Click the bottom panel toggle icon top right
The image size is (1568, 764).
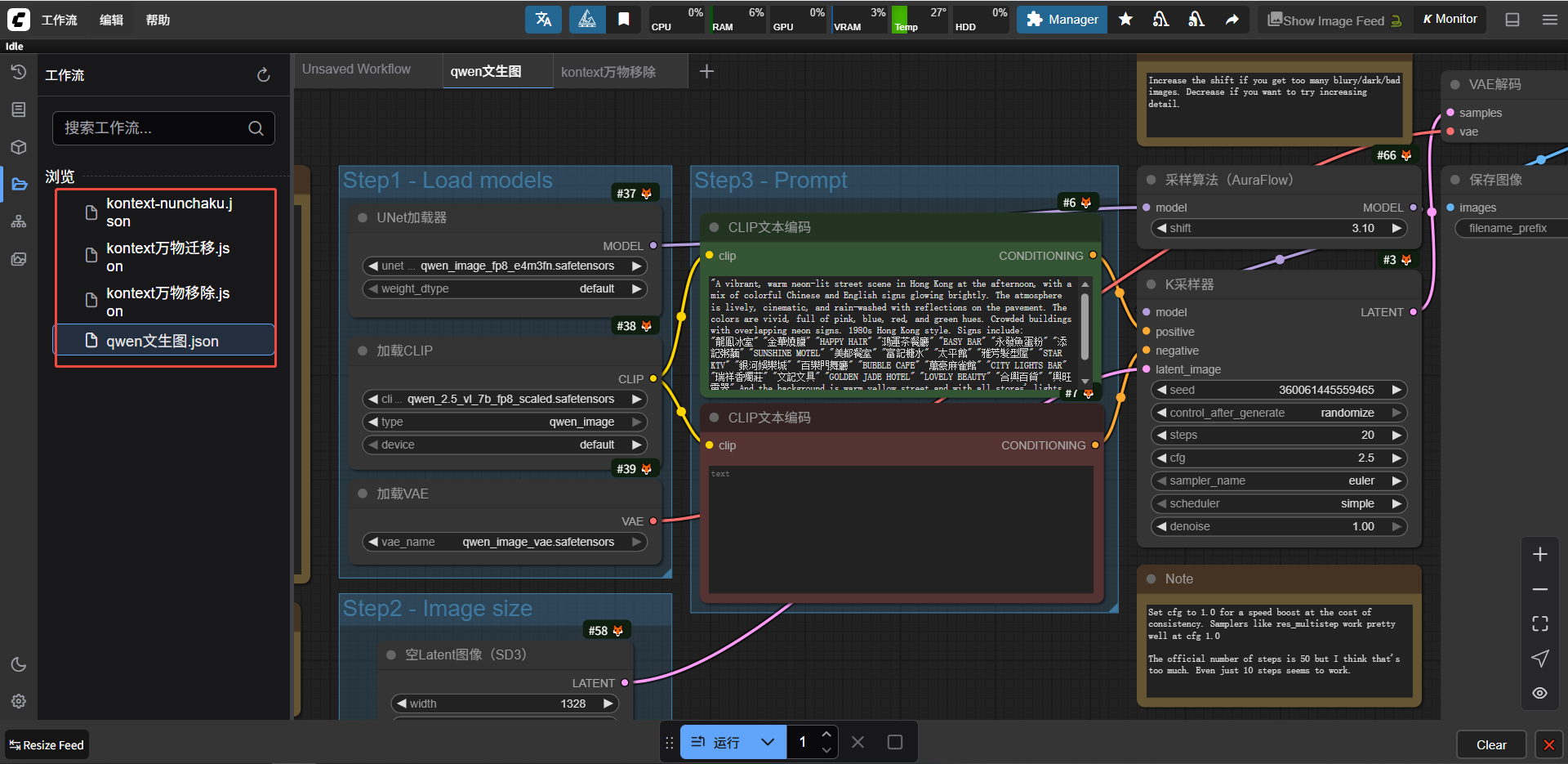1512,20
